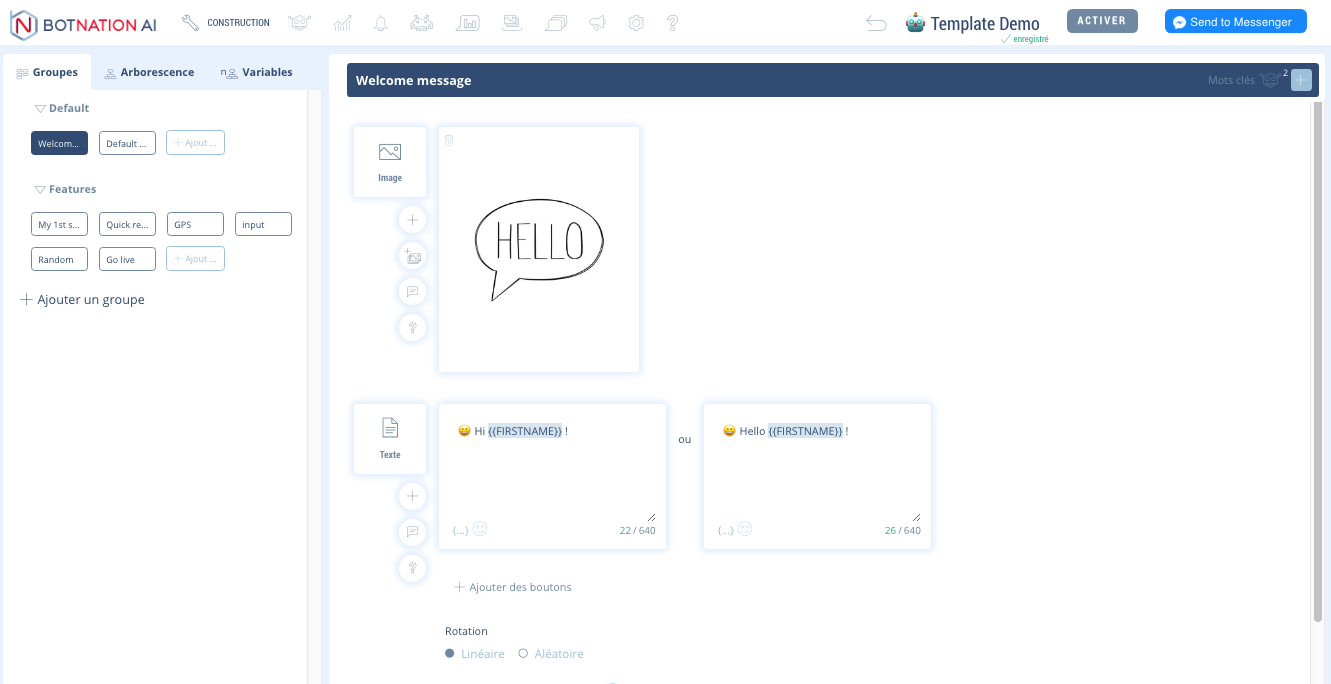Select the Linéaire rotation option
This screenshot has width=1331, height=684.
tap(450, 654)
